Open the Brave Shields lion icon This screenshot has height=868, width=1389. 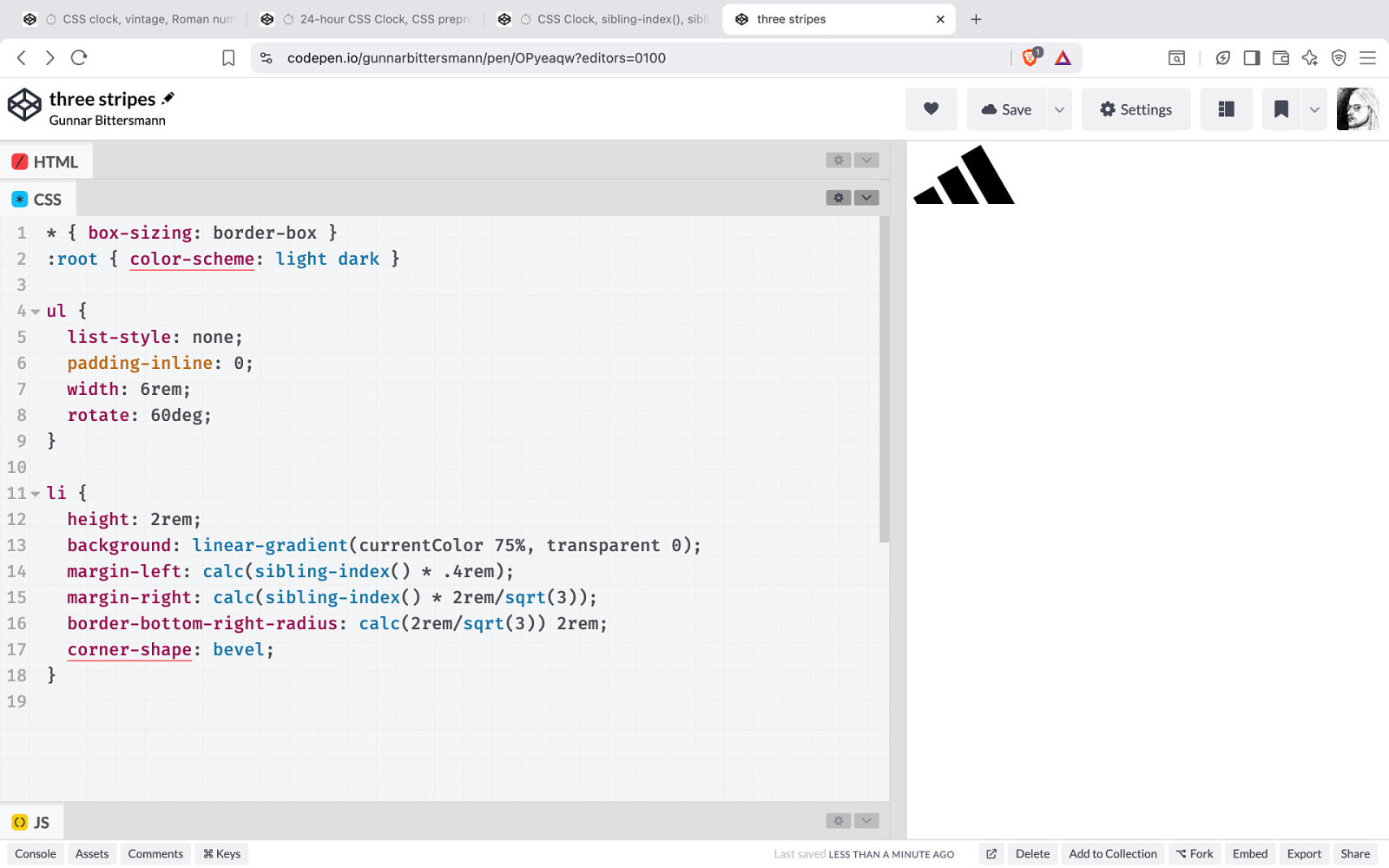coord(1030,58)
